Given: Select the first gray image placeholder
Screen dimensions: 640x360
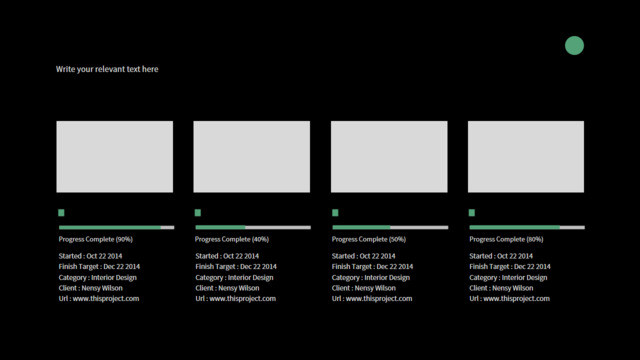Looking at the screenshot, I should [x=115, y=157].
